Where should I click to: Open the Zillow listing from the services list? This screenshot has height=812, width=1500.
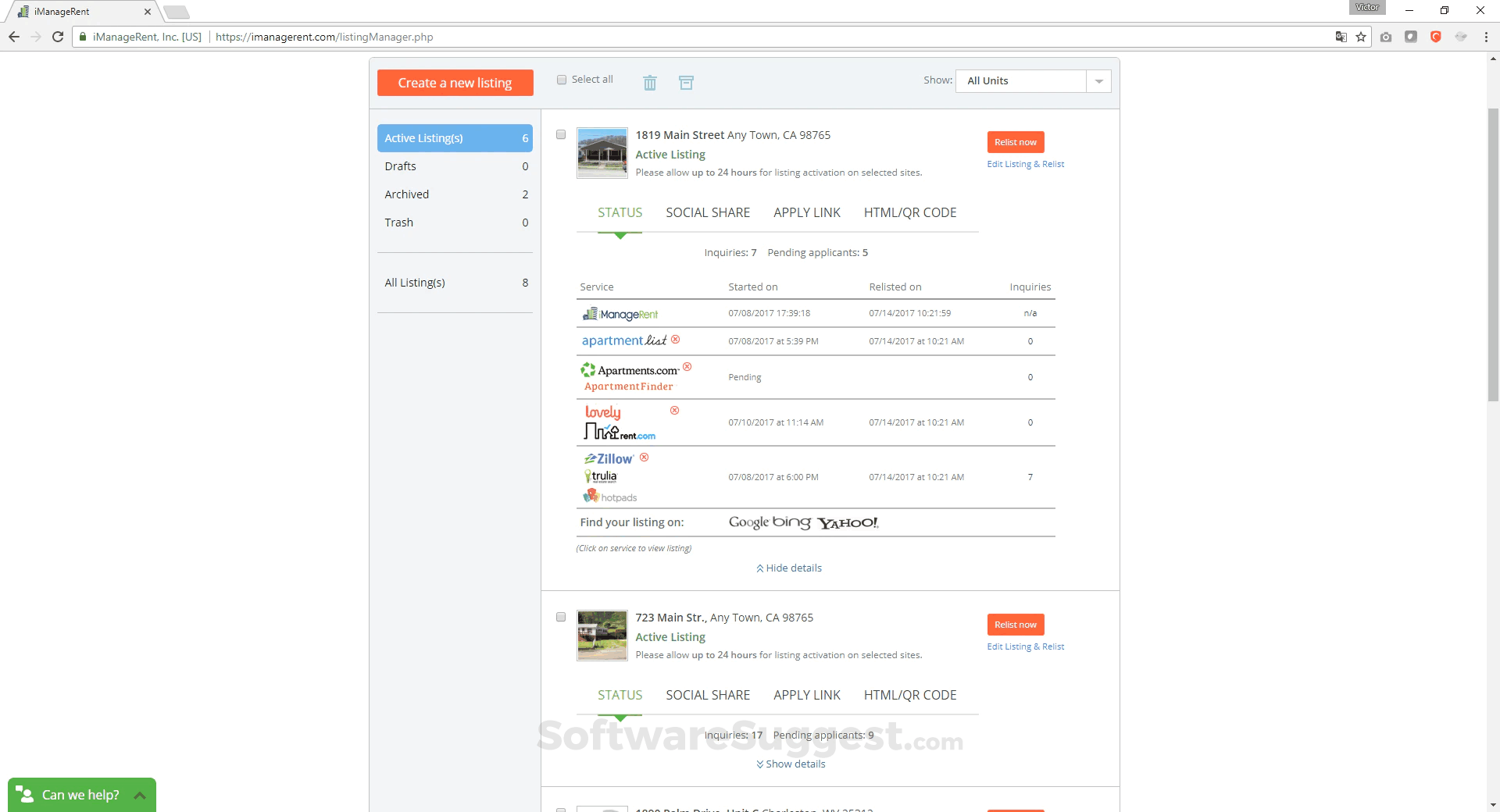(608, 458)
